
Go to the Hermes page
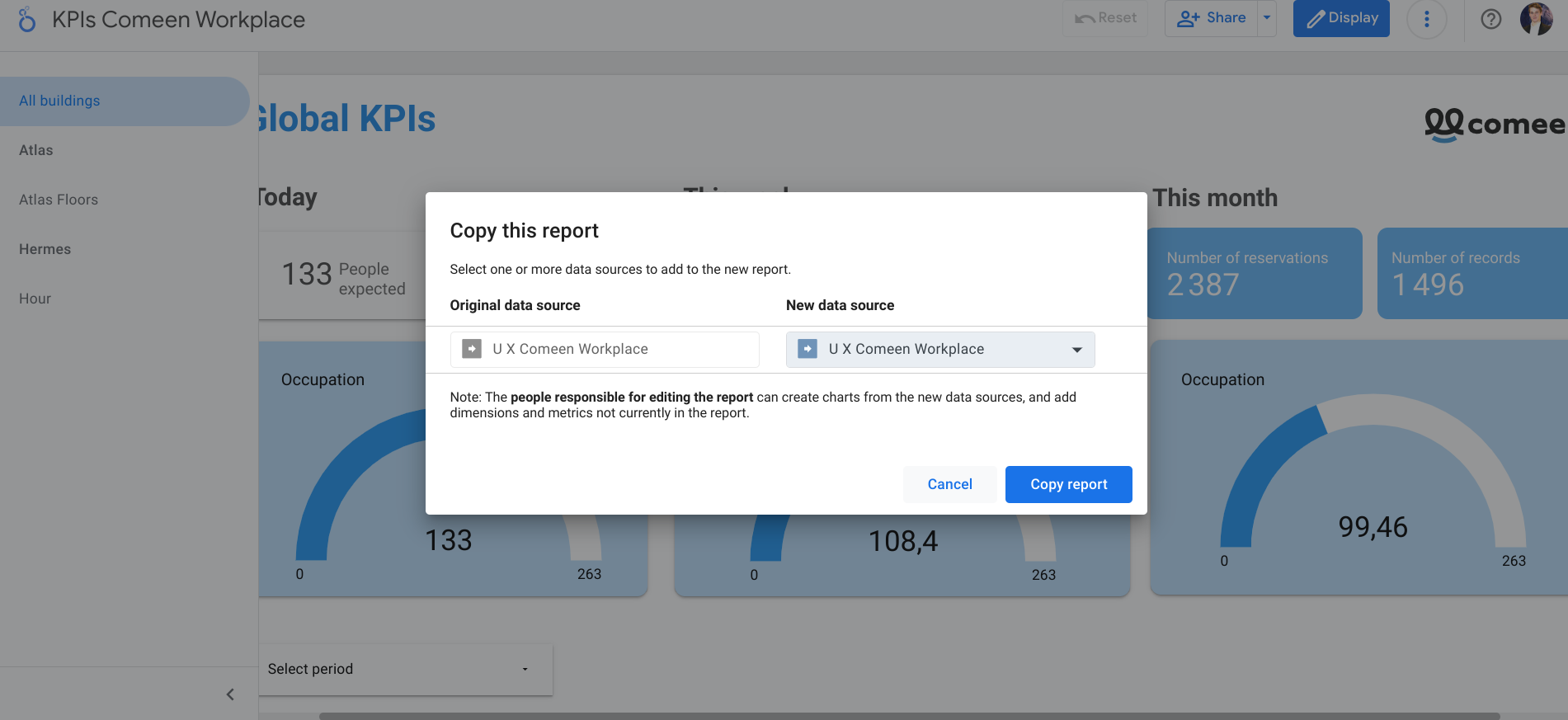coord(45,249)
